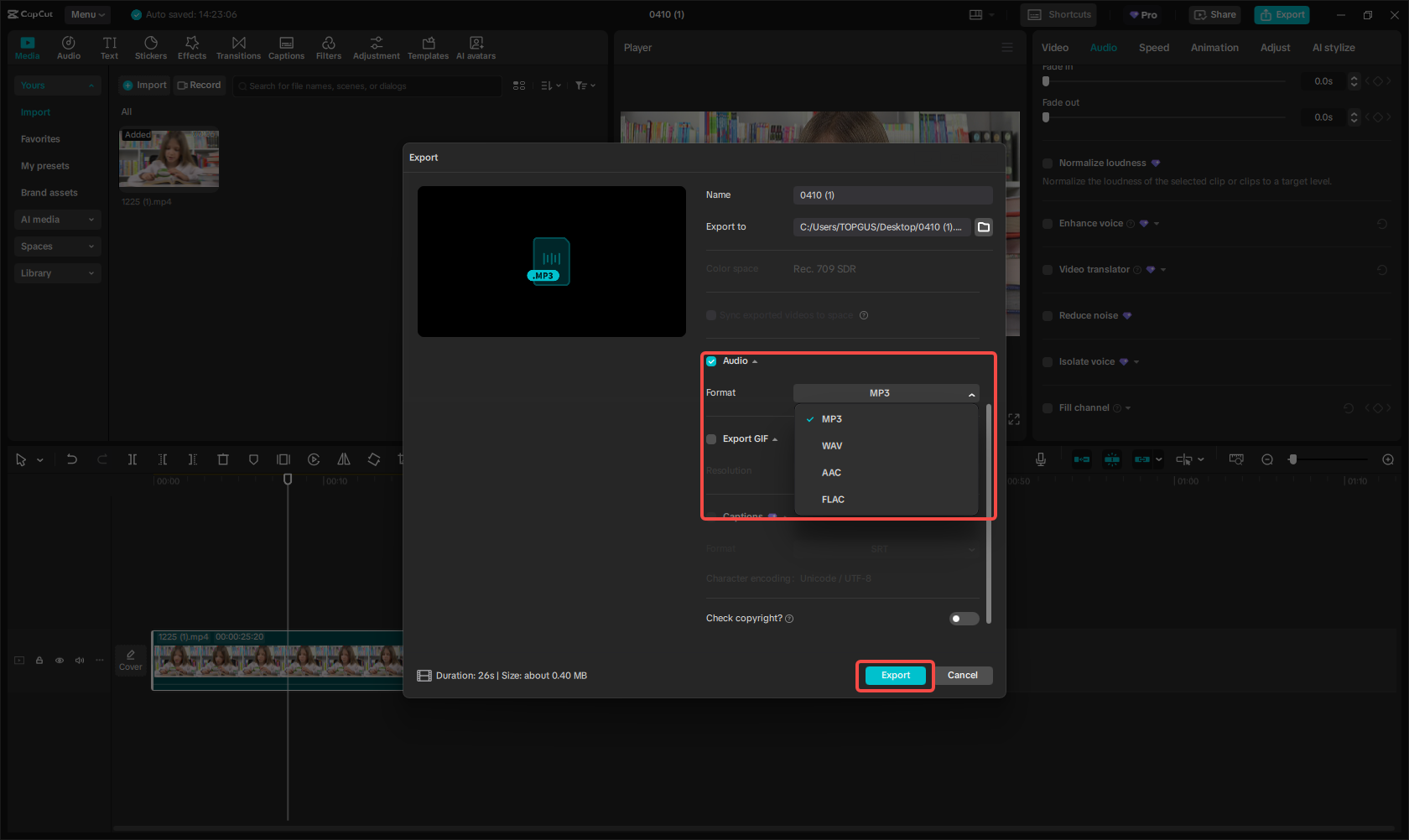
Task: Uncheck the Audio checkbox in the Export dialog
Action: pos(710,360)
